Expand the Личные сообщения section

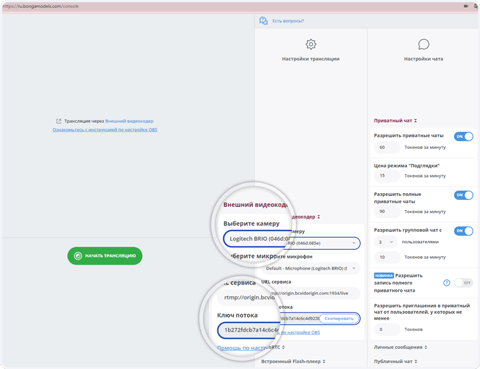(400, 347)
